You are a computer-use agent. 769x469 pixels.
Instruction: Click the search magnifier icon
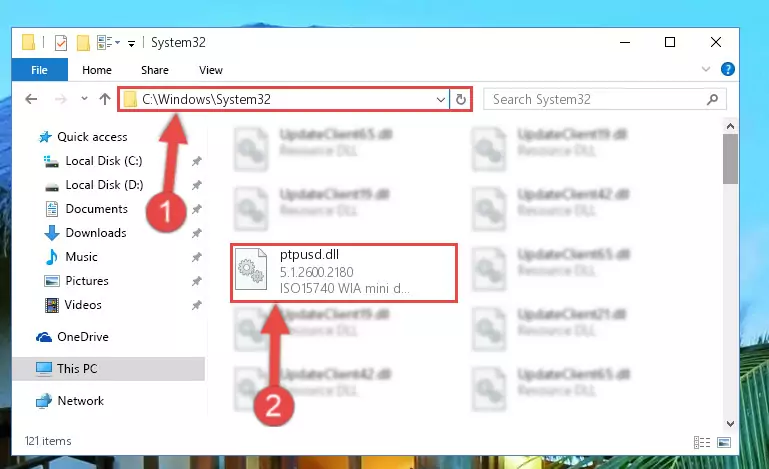(712, 100)
